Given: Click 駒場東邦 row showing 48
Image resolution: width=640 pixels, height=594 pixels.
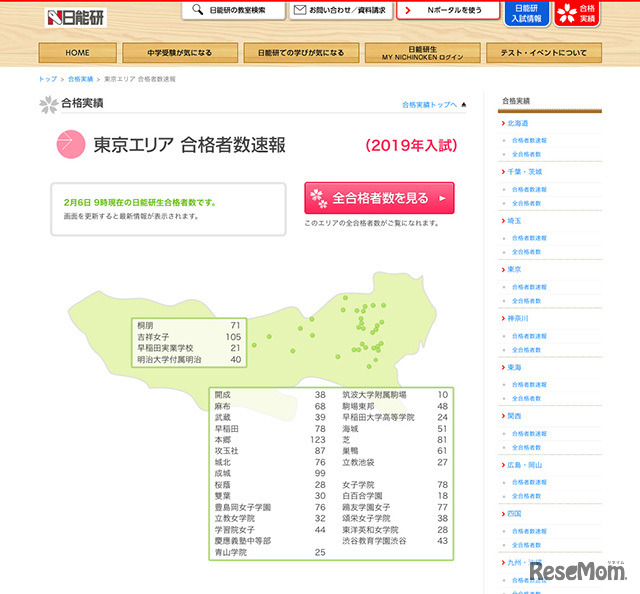Looking at the screenshot, I should click(395, 406).
